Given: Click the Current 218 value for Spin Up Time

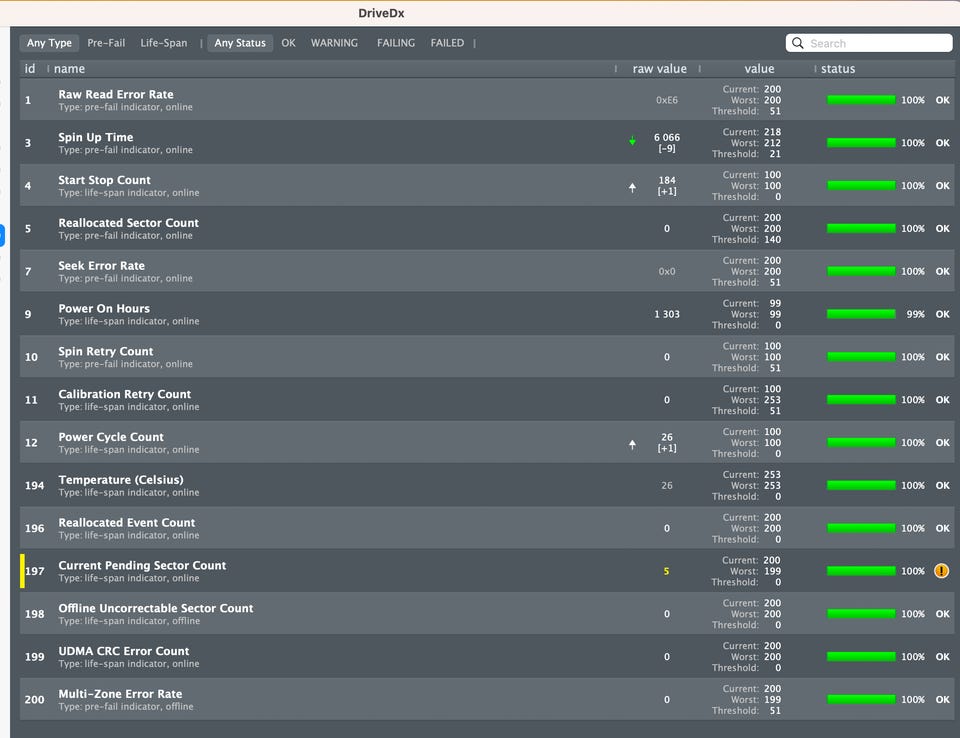Looking at the screenshot, I should click(x=772, y=132).
